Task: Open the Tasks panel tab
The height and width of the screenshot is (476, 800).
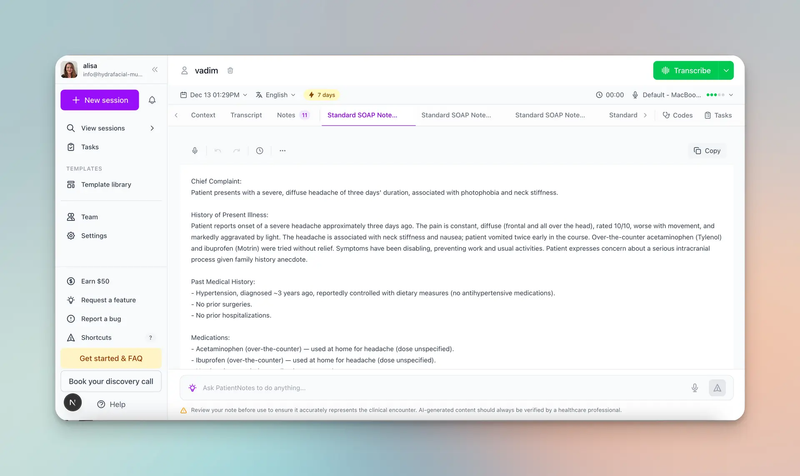Action: tap(718, 115)
